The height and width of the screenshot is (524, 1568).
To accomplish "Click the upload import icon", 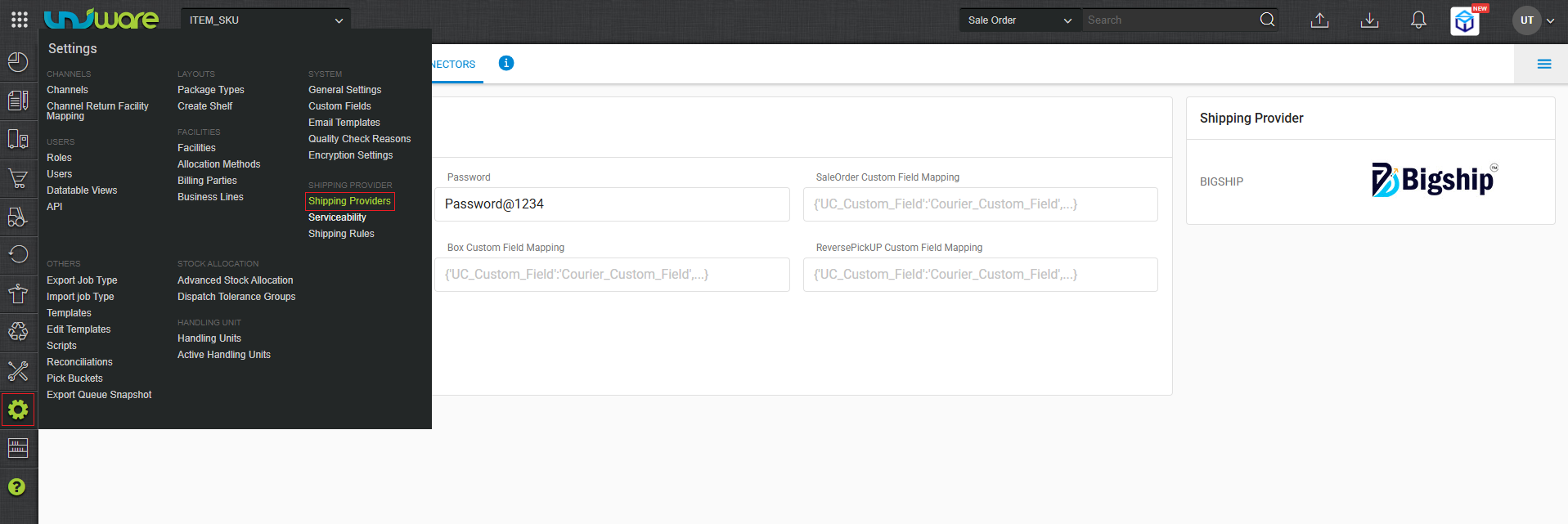I will tap(1319, 20).
